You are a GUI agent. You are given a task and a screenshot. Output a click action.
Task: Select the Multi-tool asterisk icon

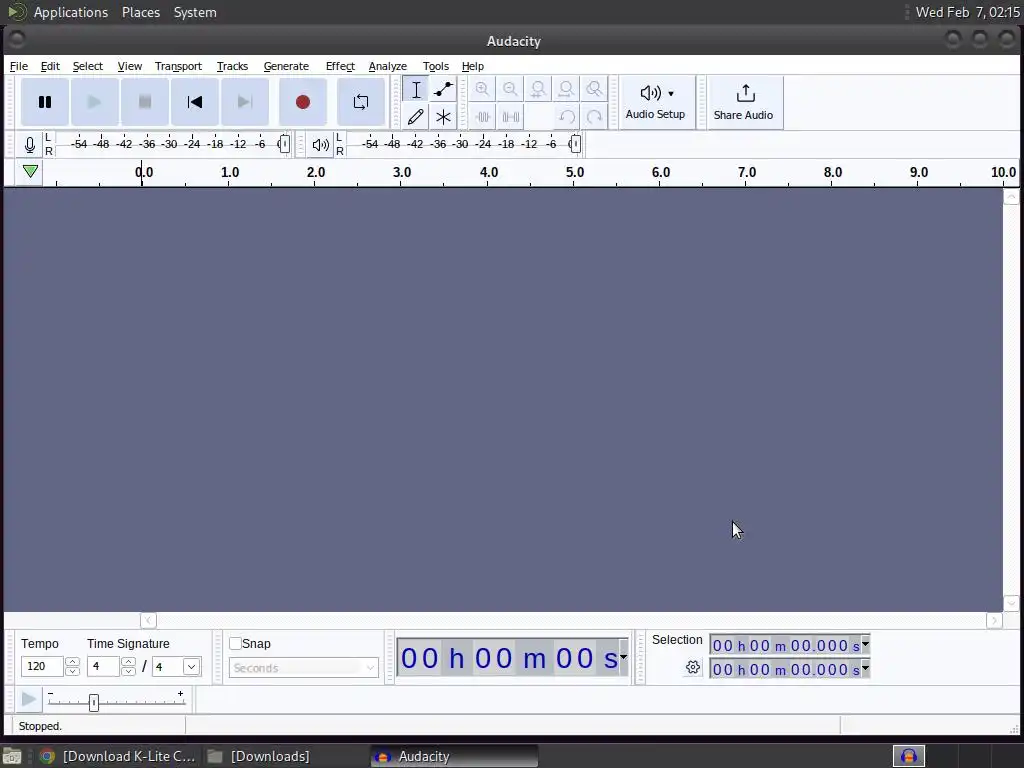point(443,117)
